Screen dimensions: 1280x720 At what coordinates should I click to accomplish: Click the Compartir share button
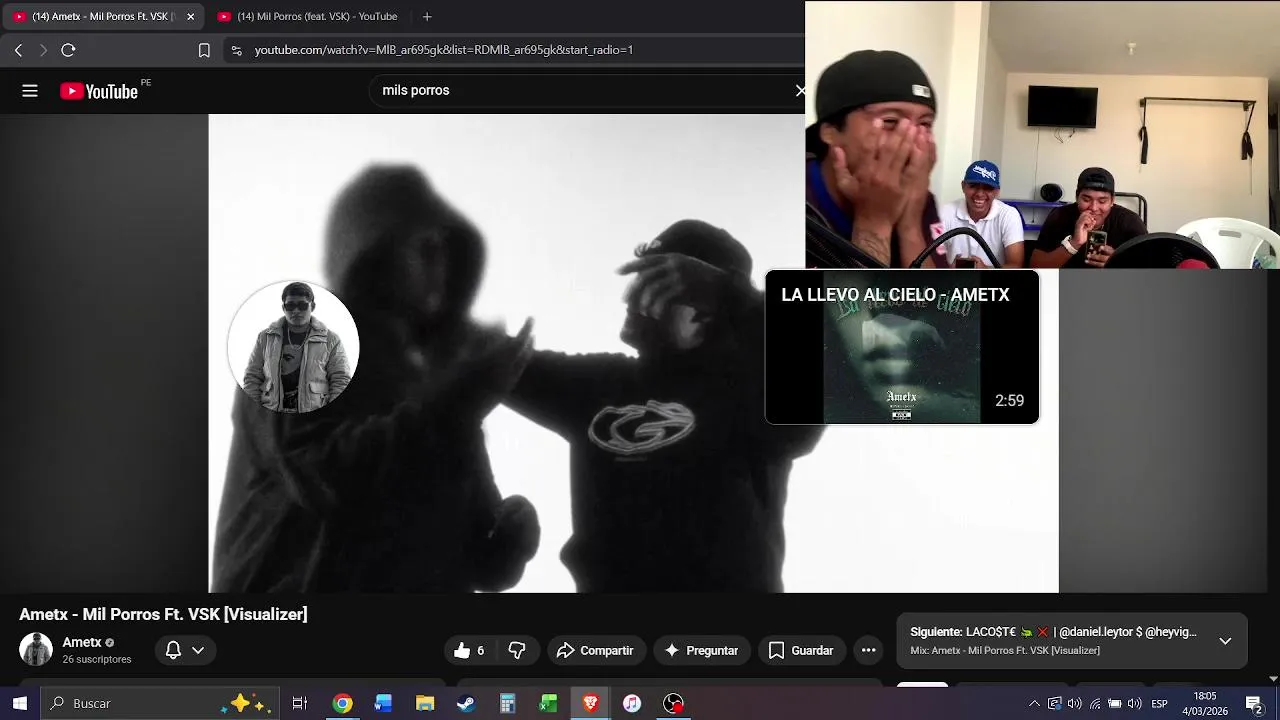pos(596,650)
